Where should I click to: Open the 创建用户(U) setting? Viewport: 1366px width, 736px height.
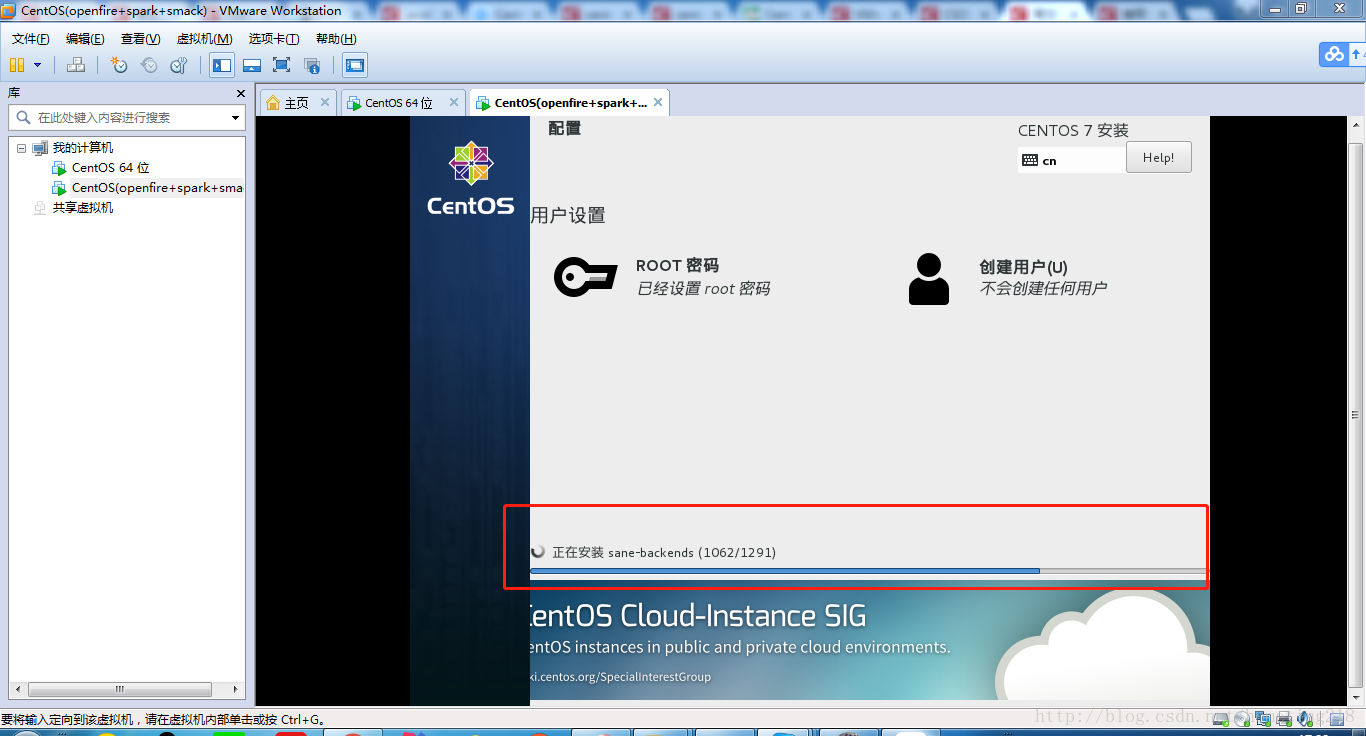(x=1007, y=278)
